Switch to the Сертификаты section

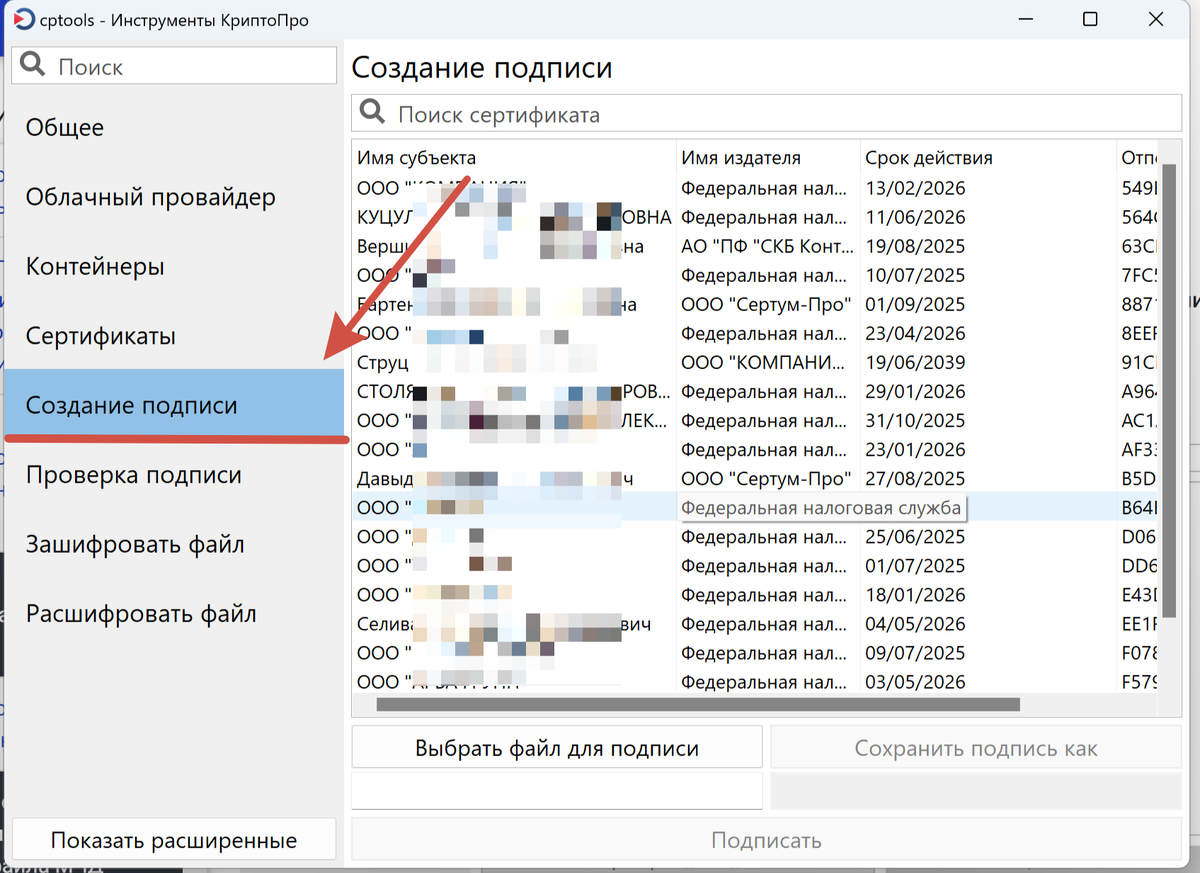pos(174,336)
